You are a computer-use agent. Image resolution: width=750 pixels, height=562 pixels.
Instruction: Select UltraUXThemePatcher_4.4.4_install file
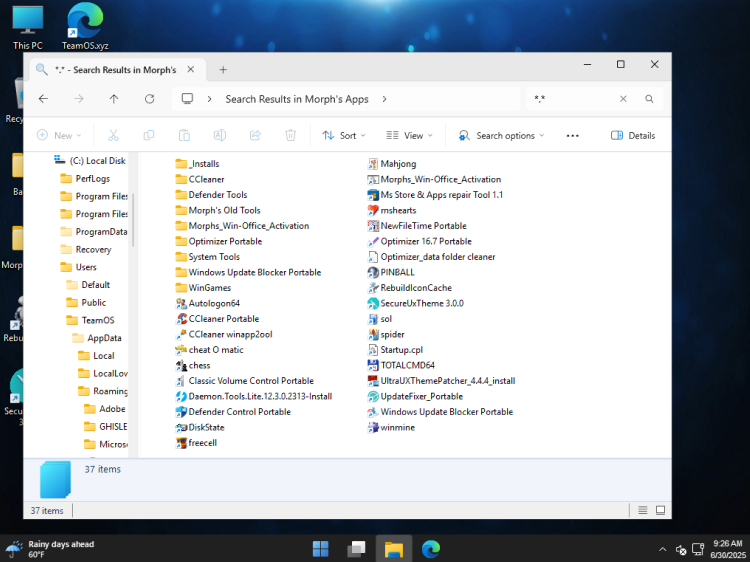(x=441, y=381)
